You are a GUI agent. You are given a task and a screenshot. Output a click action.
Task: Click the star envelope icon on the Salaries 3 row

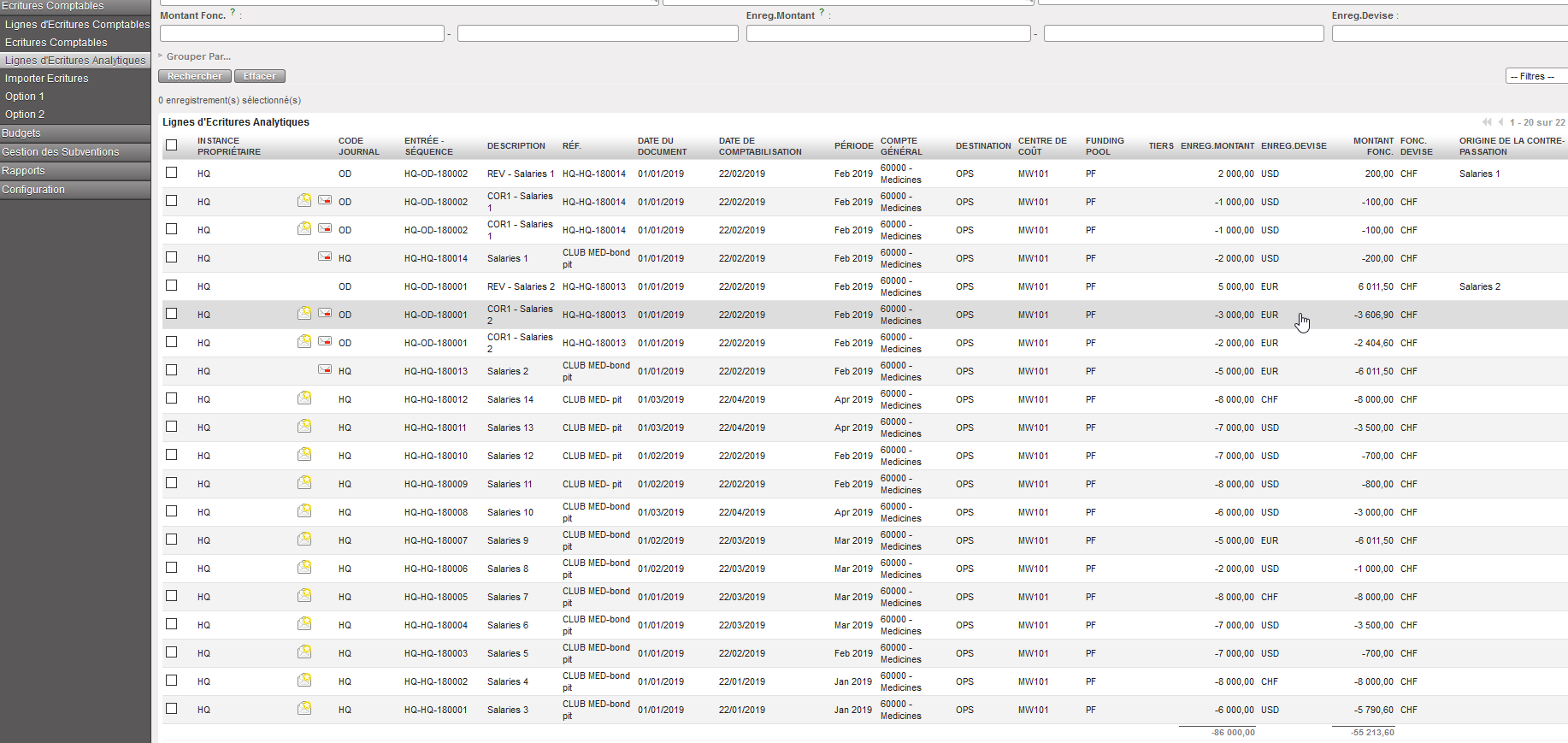tap(304, 709)
